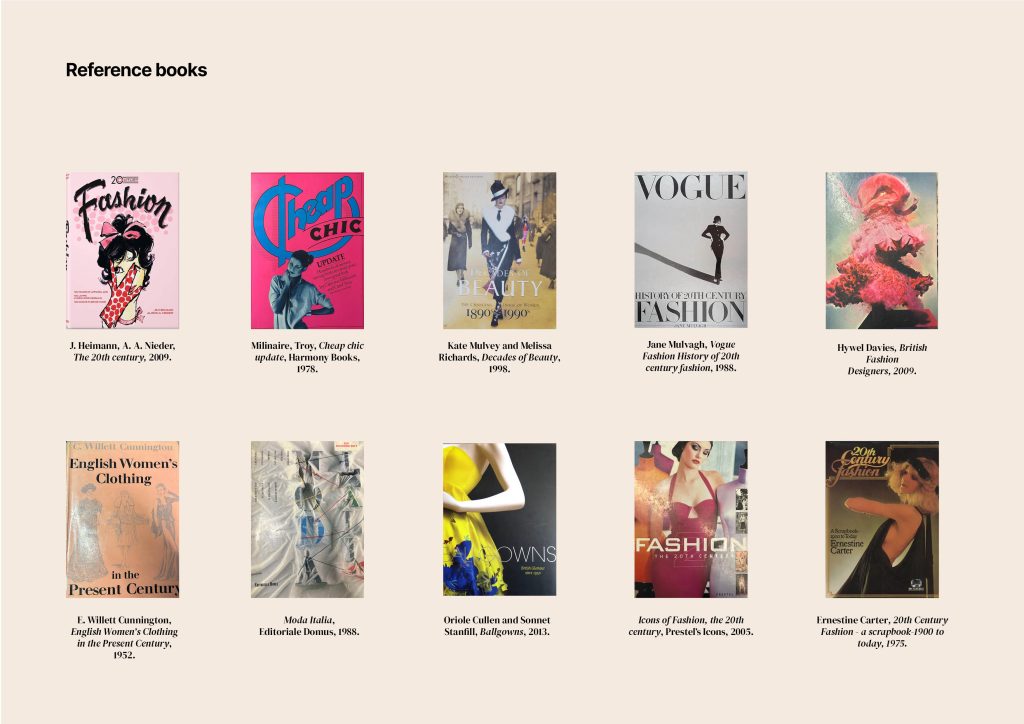Click the Icons of Fashion book cover
The image size is (1024, 724).
(690, 519)
